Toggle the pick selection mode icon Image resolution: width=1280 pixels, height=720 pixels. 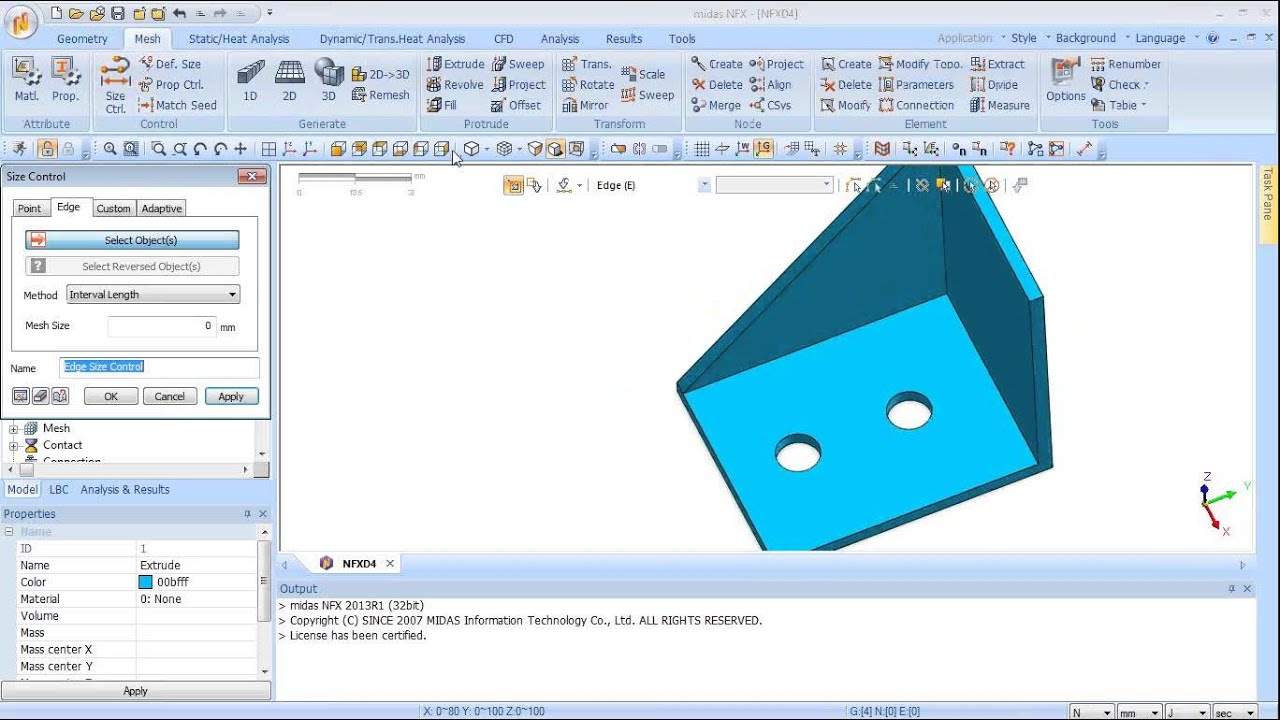pos(513,185)
